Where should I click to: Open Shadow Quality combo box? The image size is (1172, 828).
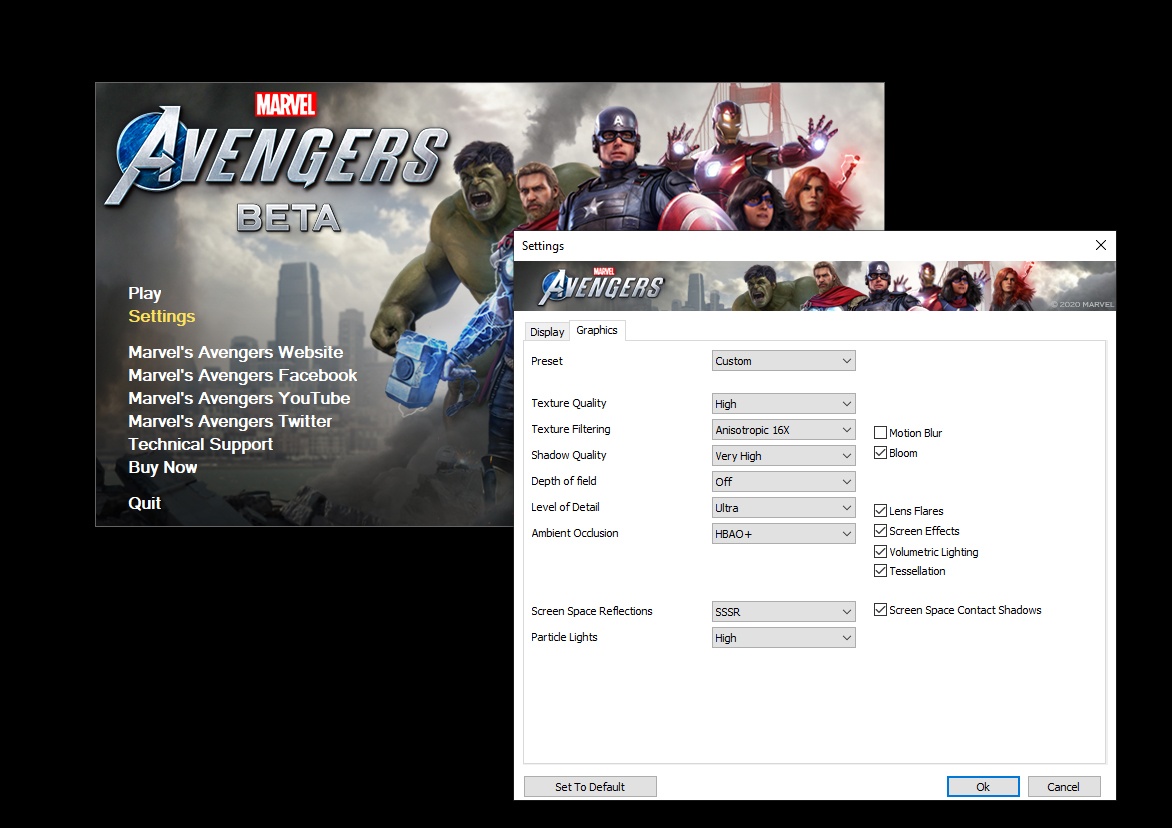pyautogui.click(x=783, y=456)
